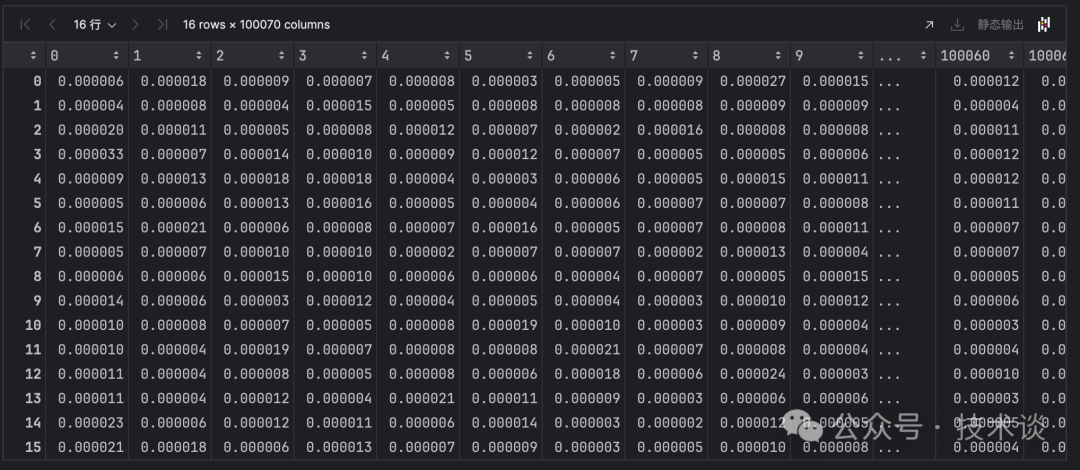This screenshot has width=1080, height=470.
Task: Select row index 7
Action: point(37,252)
